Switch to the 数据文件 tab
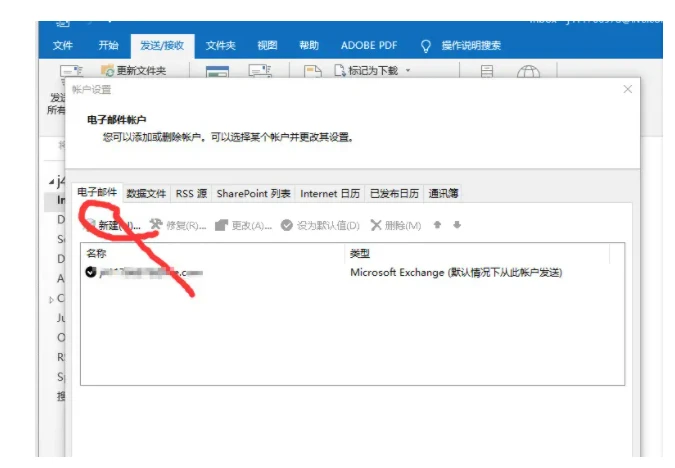 point(146,194)
